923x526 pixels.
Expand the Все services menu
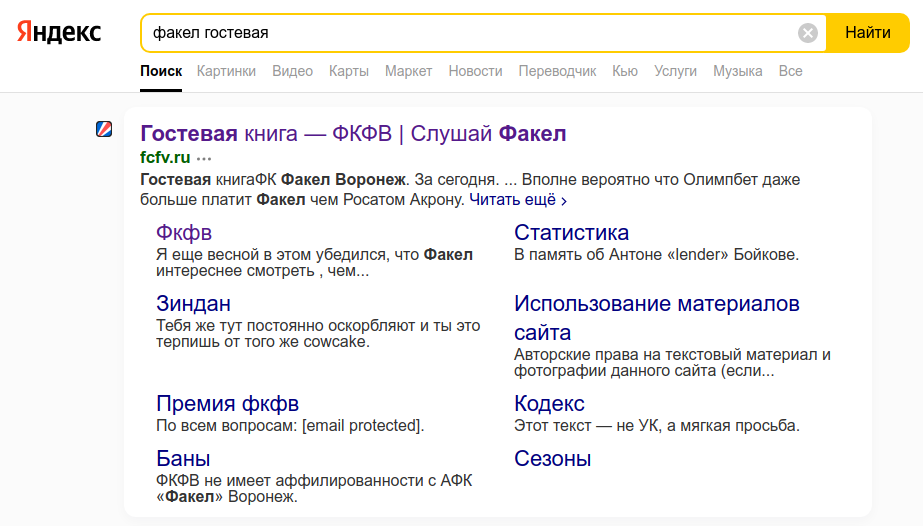click(790, 71)
